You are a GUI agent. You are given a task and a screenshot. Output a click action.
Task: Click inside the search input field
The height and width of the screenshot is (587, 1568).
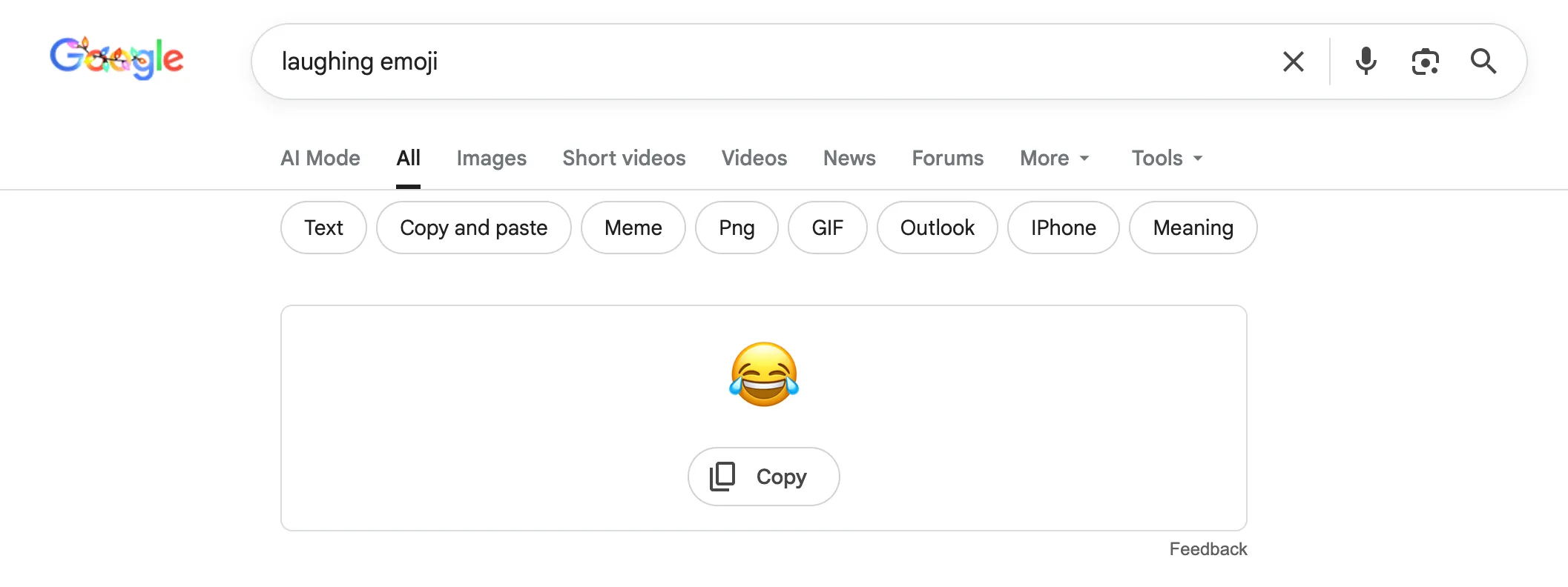point(668,62)
